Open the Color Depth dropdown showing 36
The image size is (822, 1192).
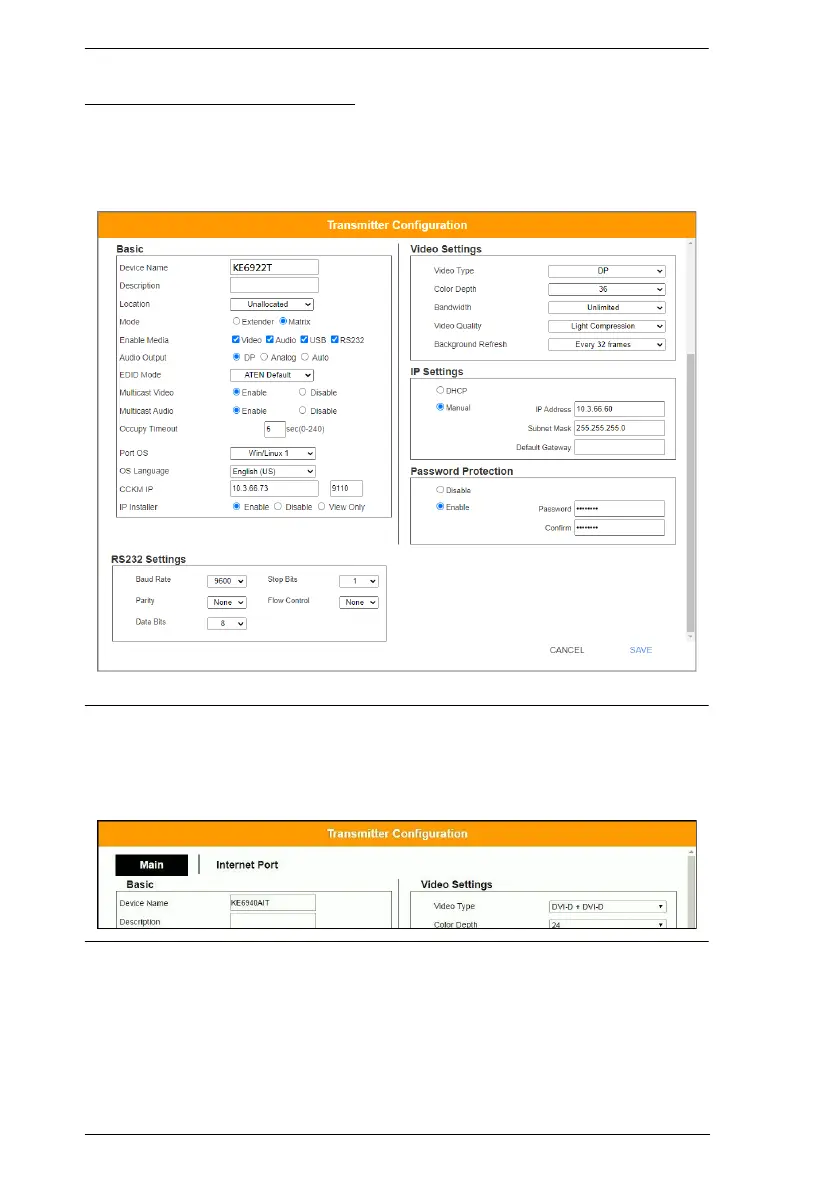click(x=607, y=289)
